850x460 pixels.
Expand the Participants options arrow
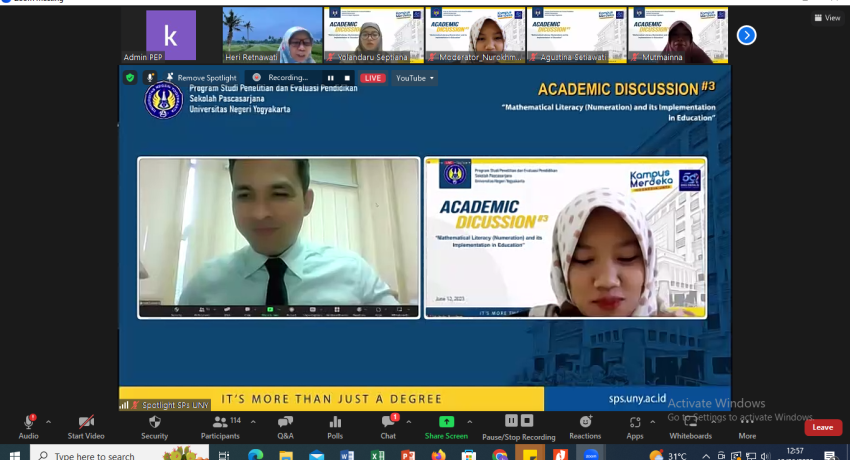[253, 422]
